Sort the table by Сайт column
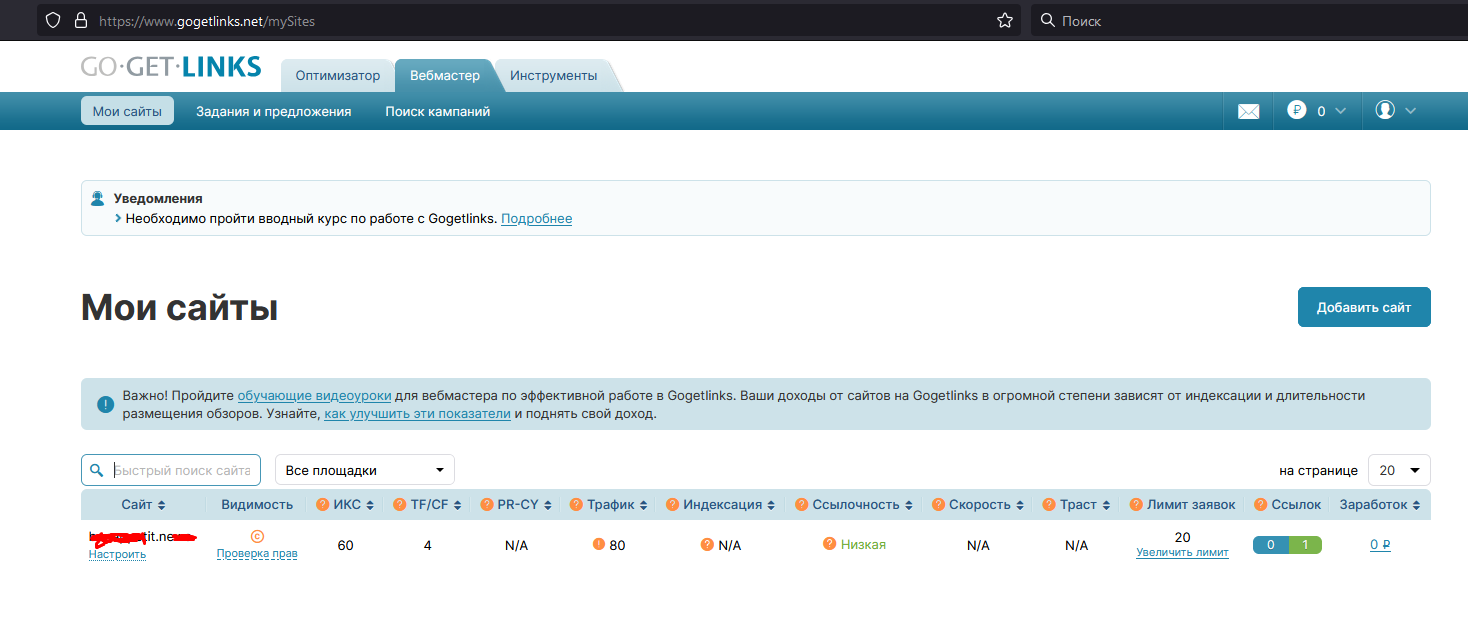1468x618 pixels. click(143, 505)
